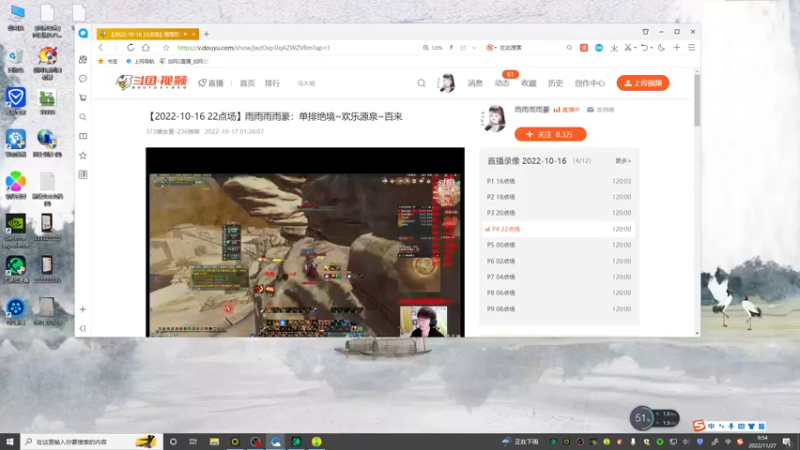800x450 pixels.
Task: Select the current P4 22点场 recording
Action: pyautogui.click(x=559, y=229)
